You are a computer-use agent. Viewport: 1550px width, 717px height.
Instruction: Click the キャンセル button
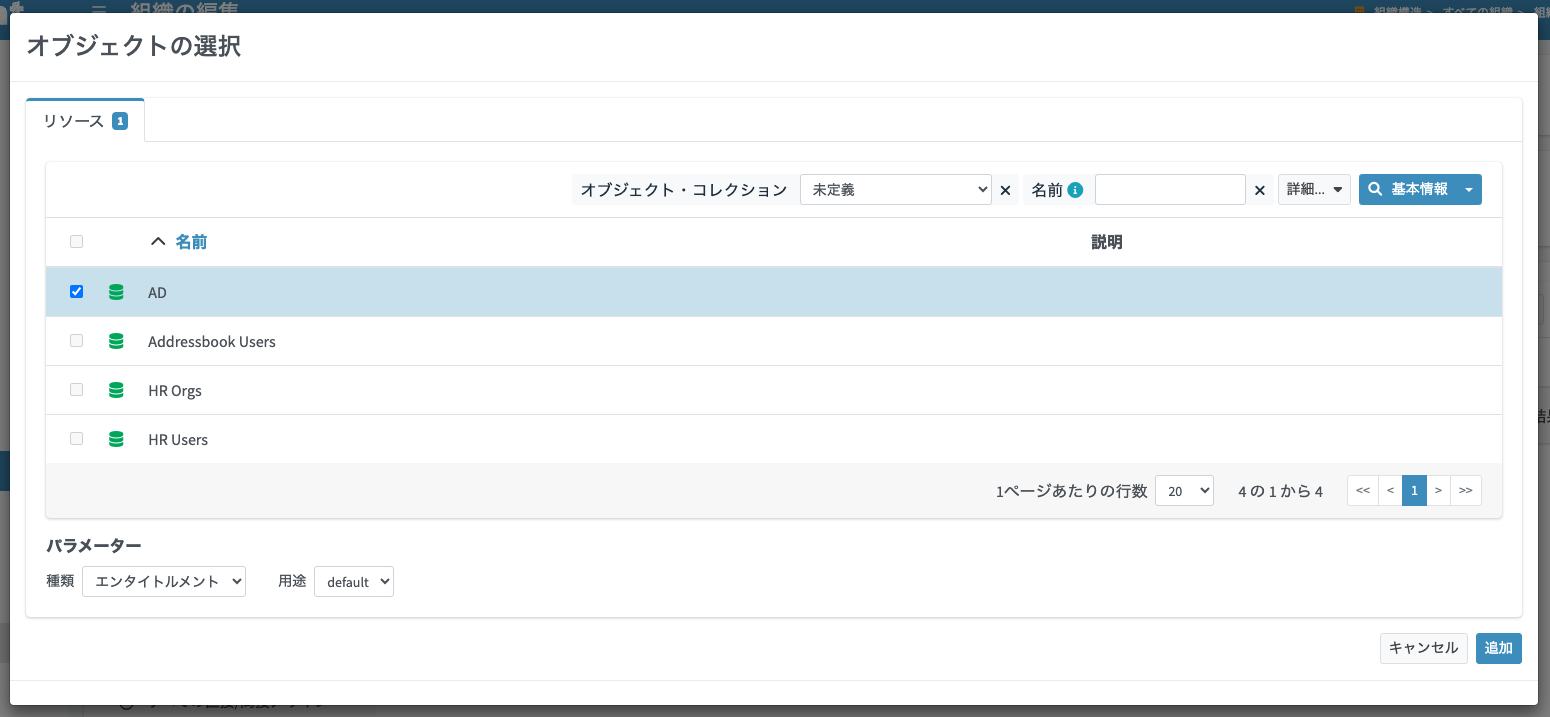(1424, 648)
